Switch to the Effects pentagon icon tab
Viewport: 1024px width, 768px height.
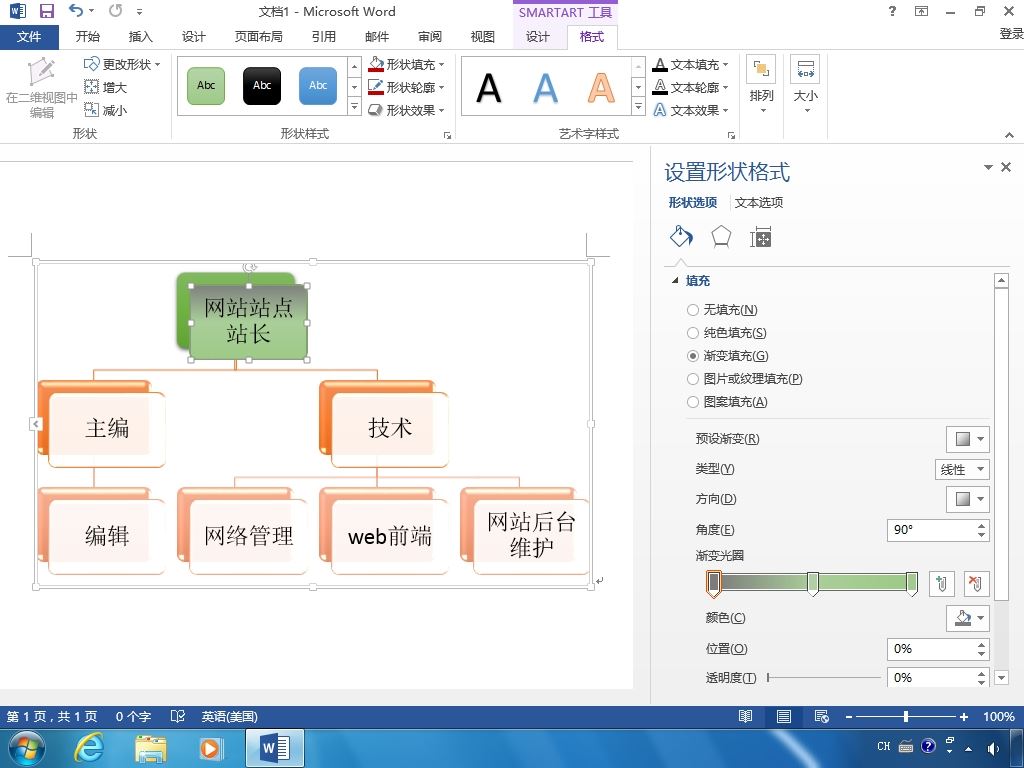click(x=721, y=237)
